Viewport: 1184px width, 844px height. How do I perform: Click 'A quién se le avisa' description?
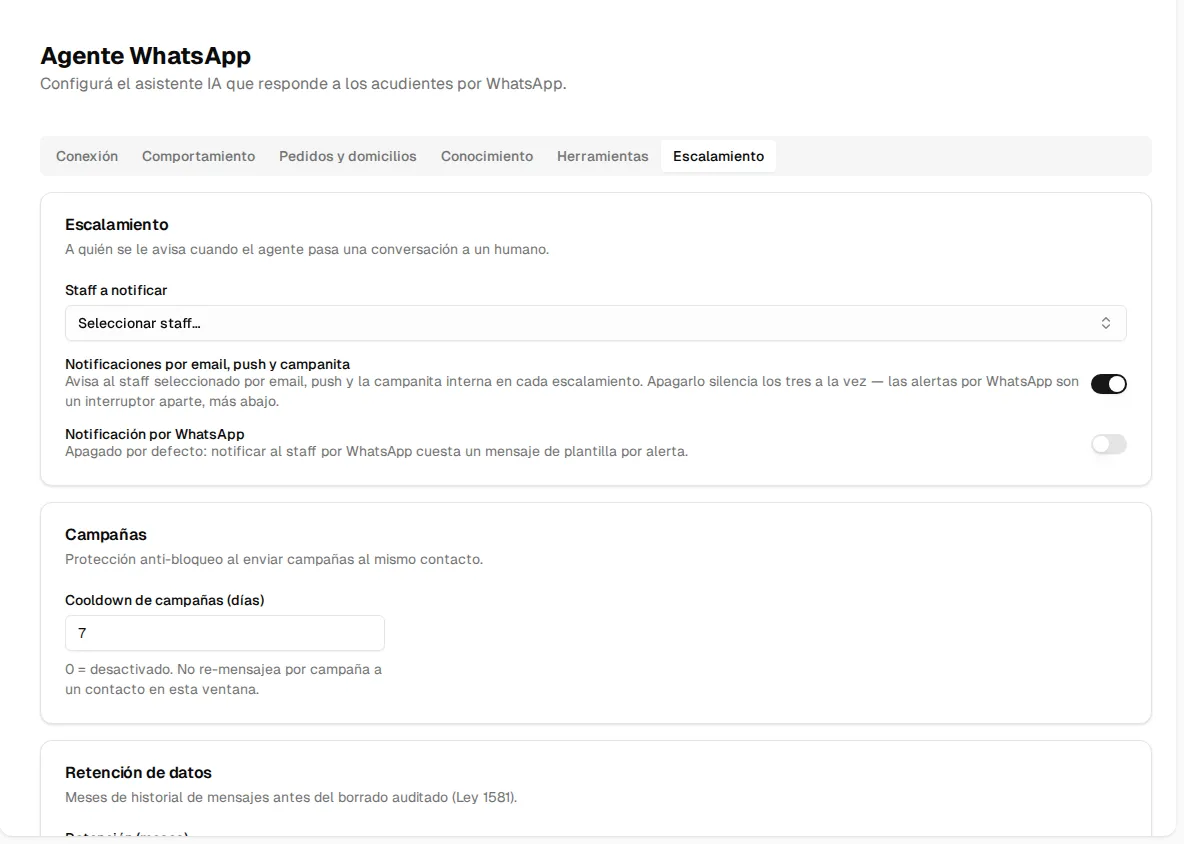[307, 249]
